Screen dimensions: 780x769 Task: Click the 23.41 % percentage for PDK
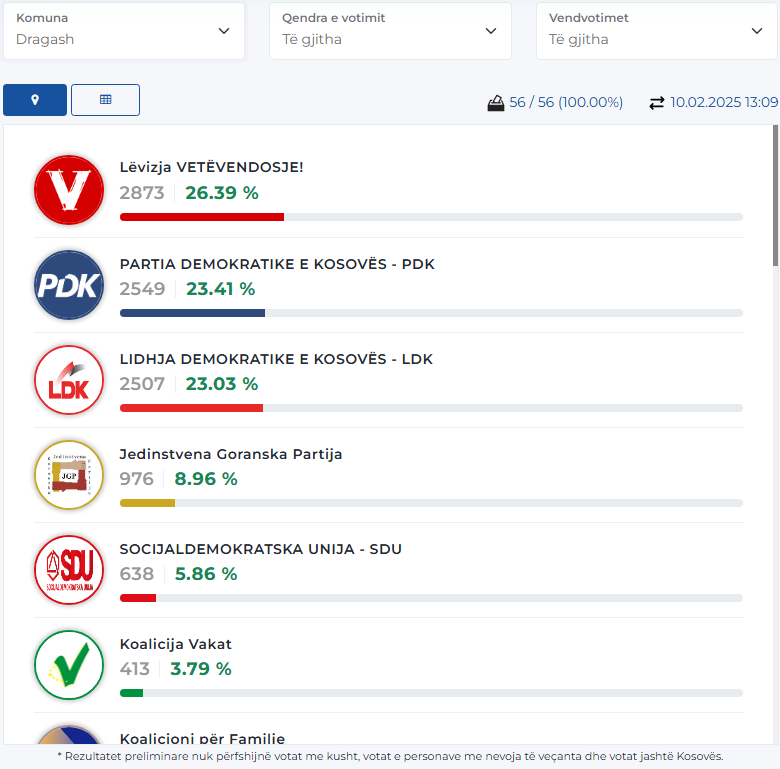221,289
